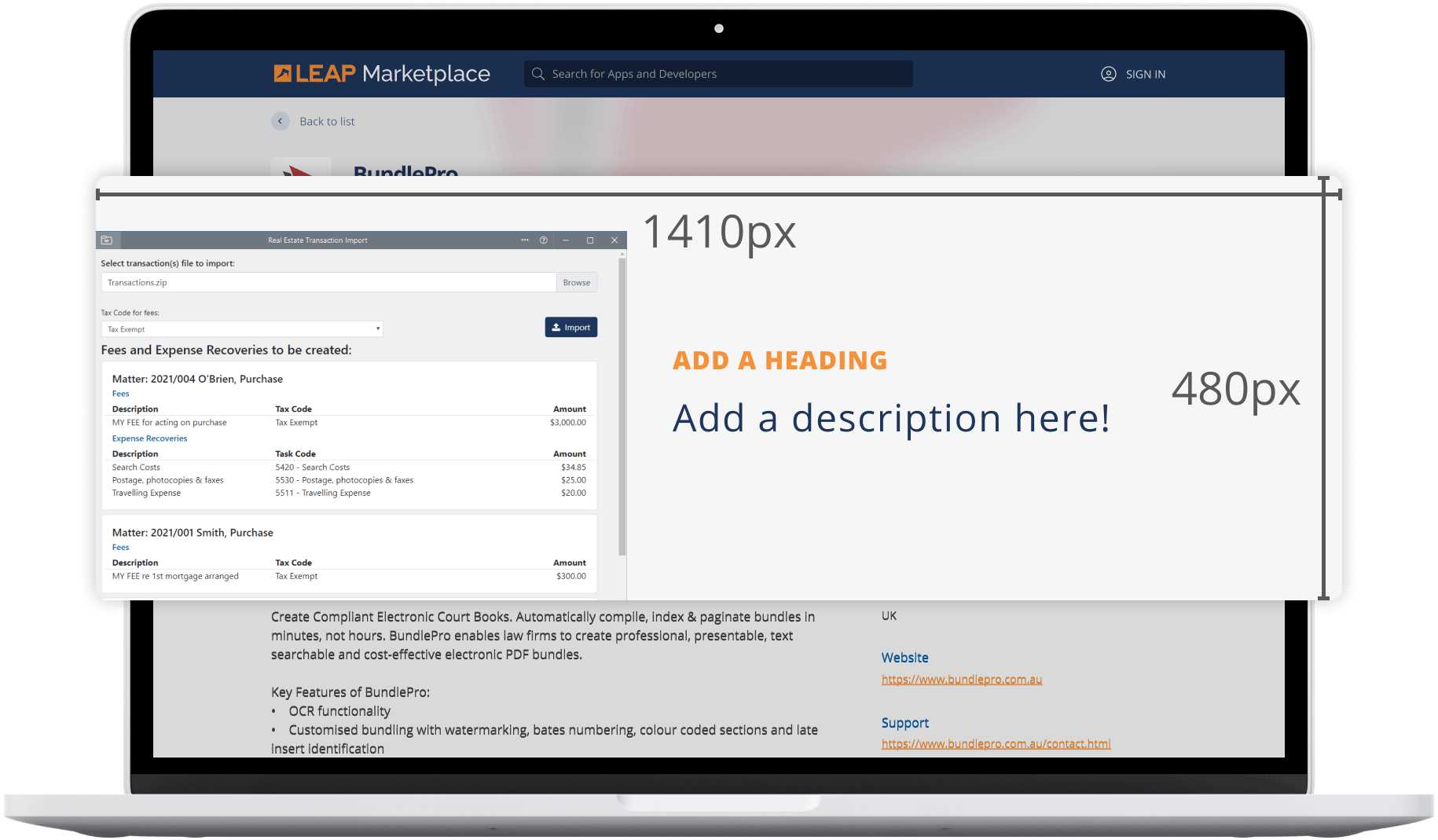Click the Fees label under O'Brien matter
This screenshot has width=1438, height=840.
point(120,394)
